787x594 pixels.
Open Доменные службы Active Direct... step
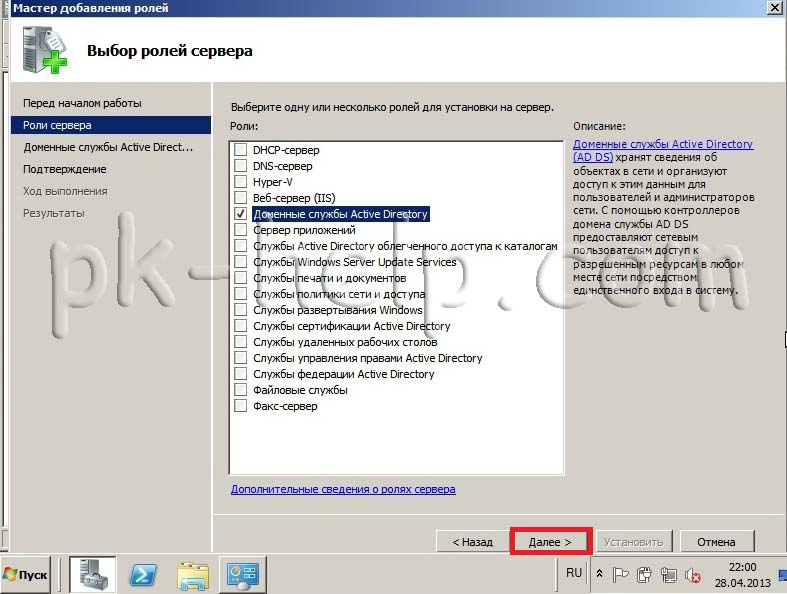coord(108,147)
